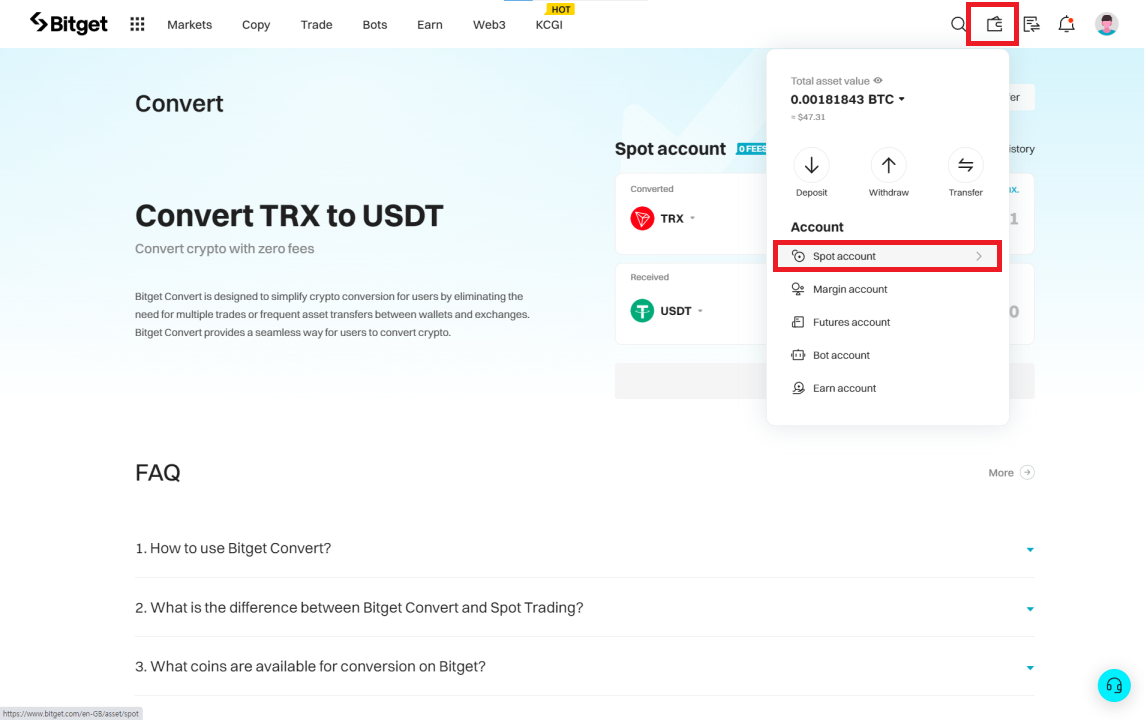Click the Convert crypto with zero fees subtitle
Viewport: 1144px width, 720px height.
(x=225, y=249)
